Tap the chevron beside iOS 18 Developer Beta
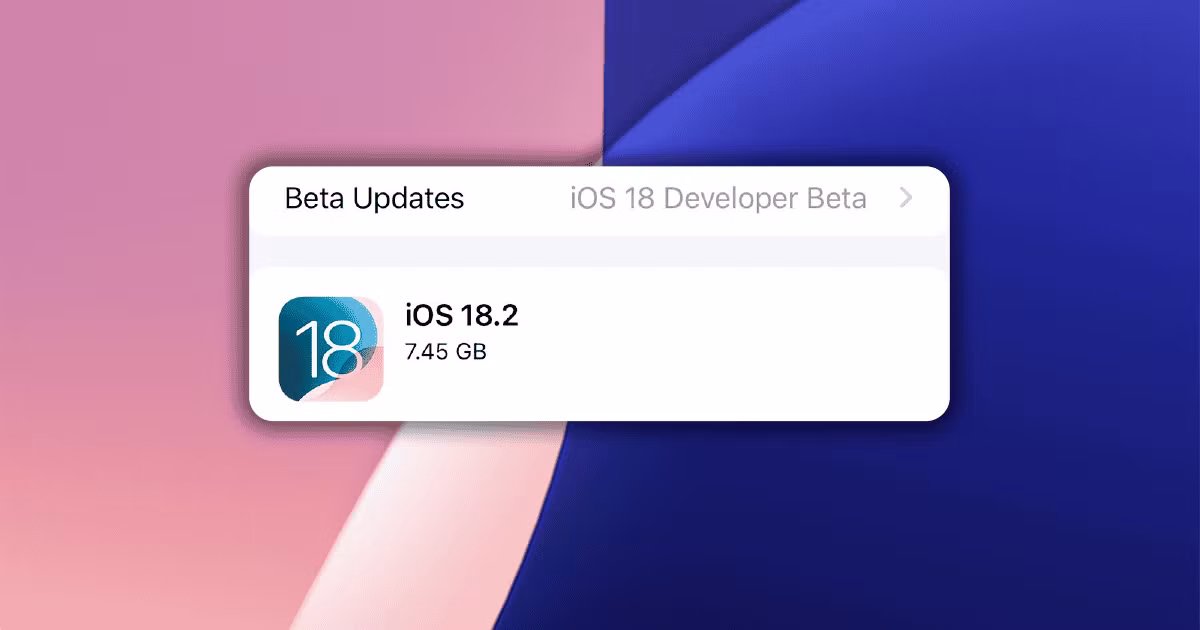Viewport: 1200px width, 630px height. click(906, 198)
